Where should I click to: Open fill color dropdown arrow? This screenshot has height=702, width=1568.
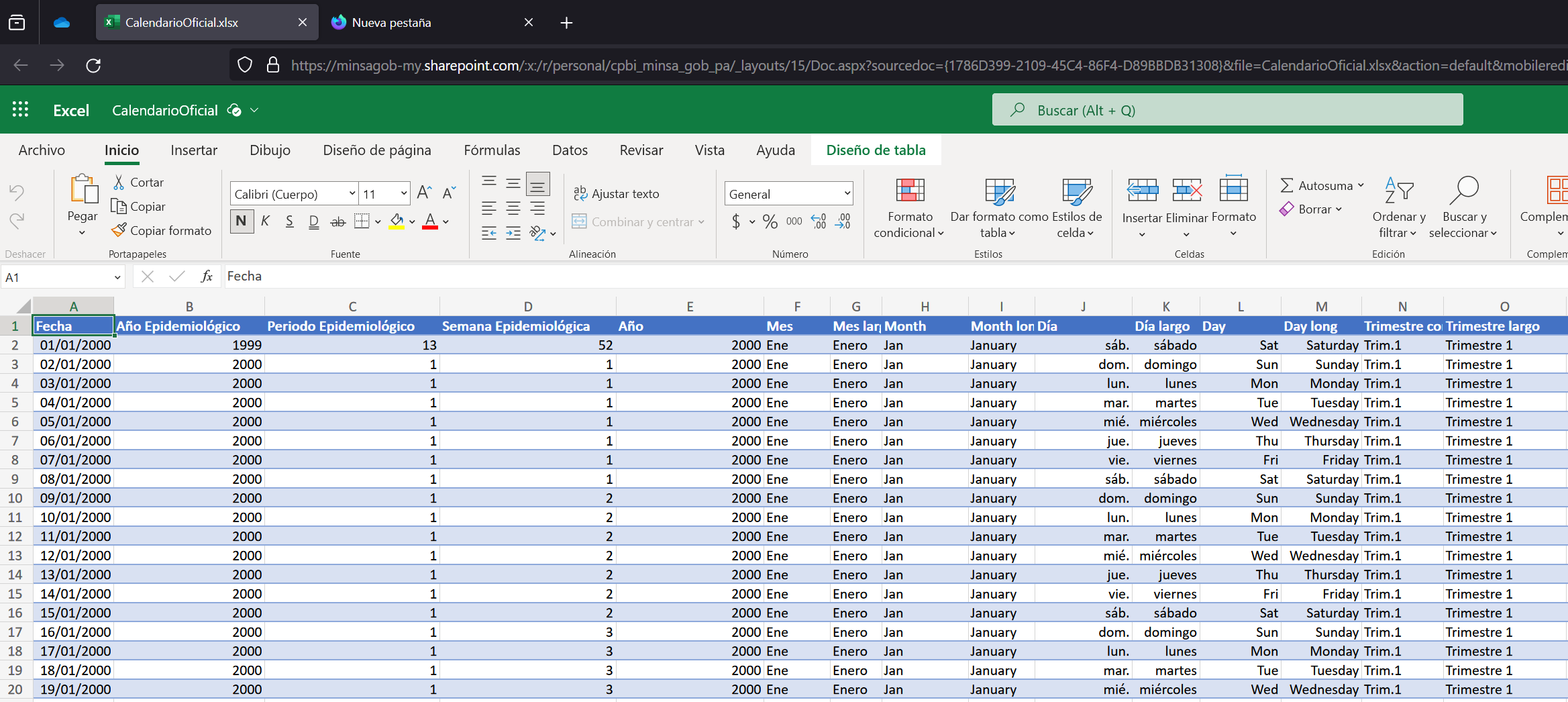tap(412, 221)
